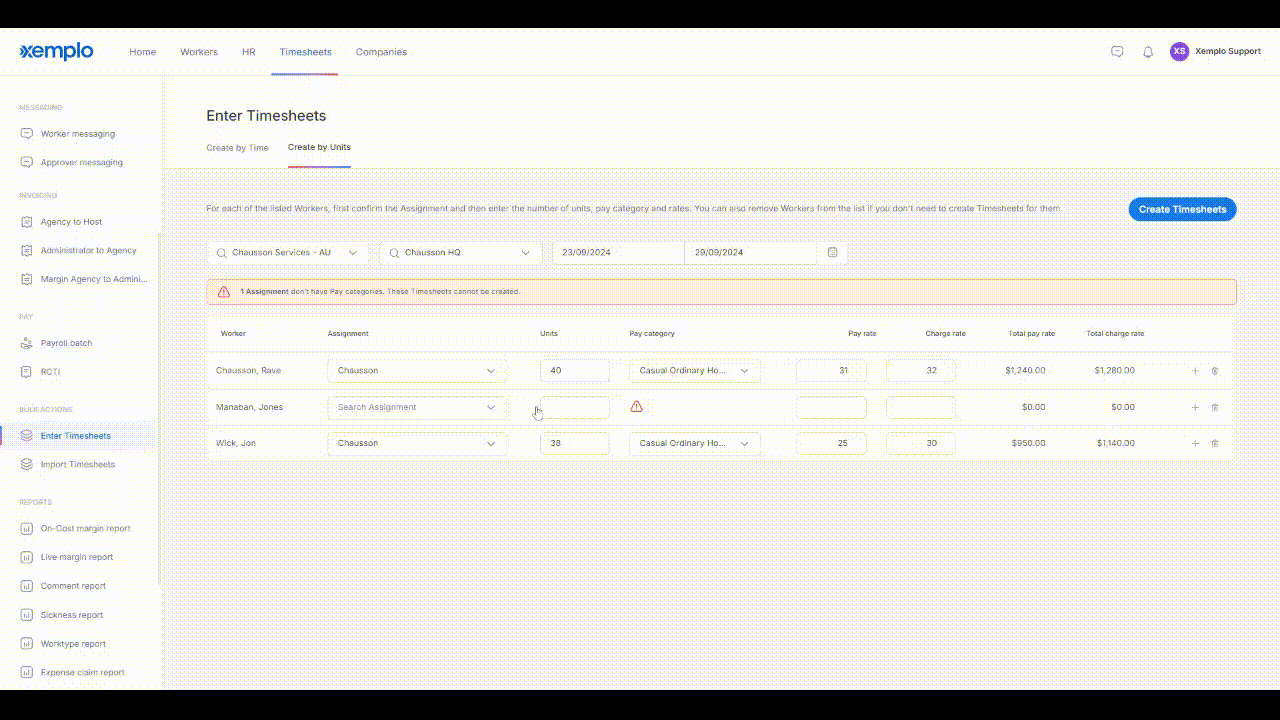Click the start date 23/09/2024 field
The image size is (1280, 720).
tap(618, 253)
